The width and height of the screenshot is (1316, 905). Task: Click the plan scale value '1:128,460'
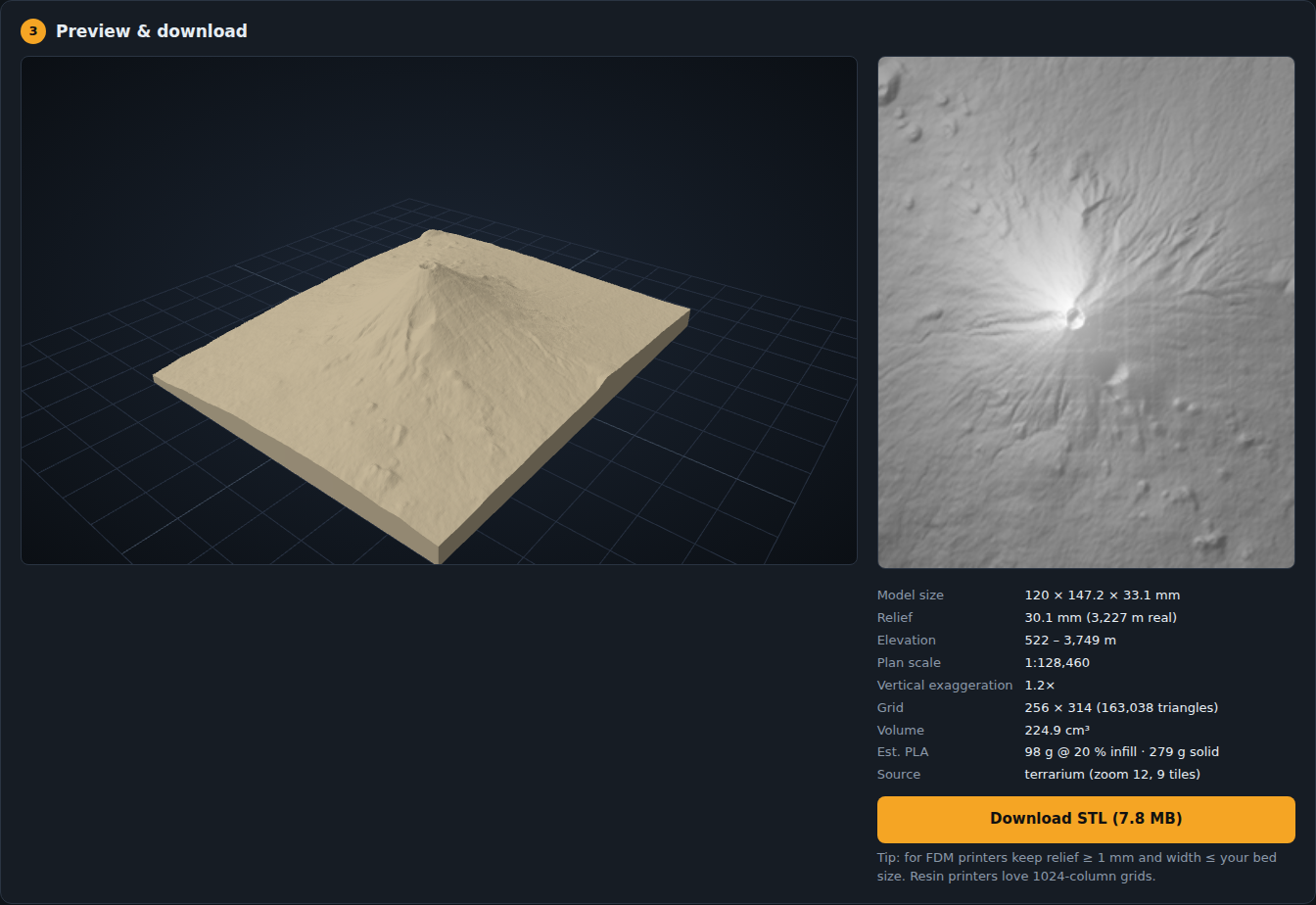(x=1057, y=663)
